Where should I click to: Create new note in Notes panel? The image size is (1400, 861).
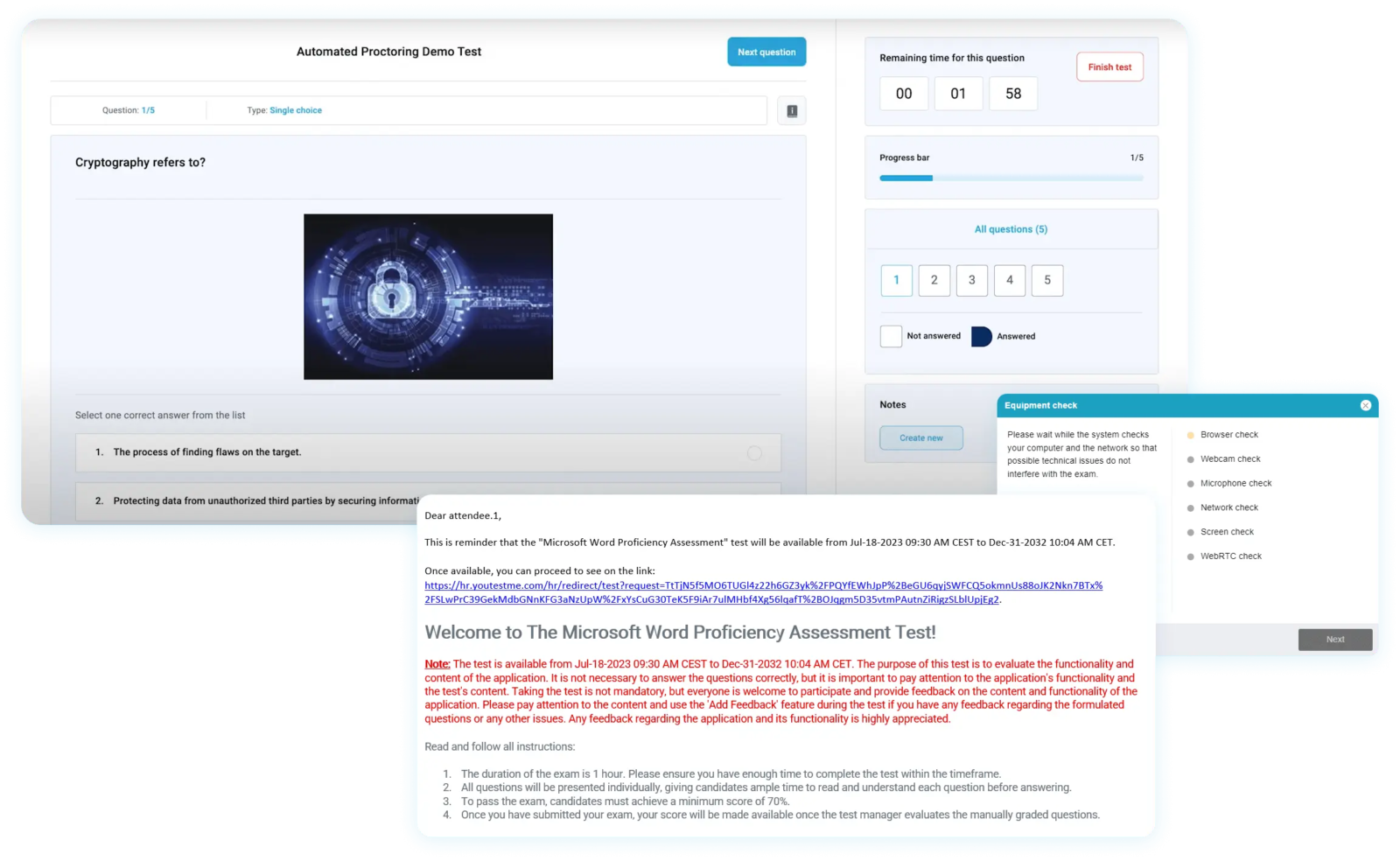(920, 438)
